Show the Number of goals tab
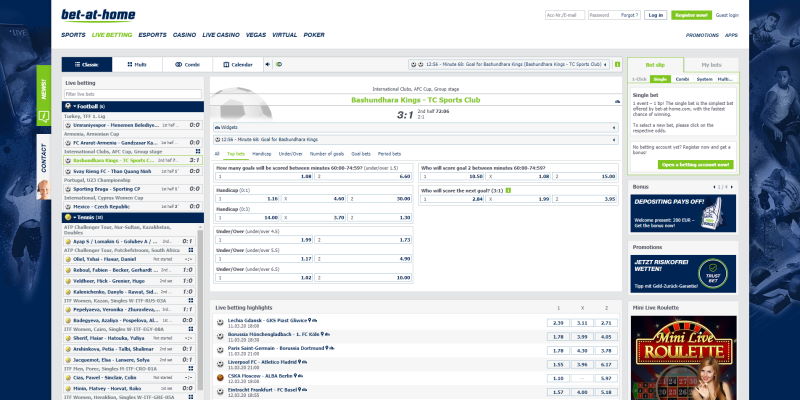 327,154
